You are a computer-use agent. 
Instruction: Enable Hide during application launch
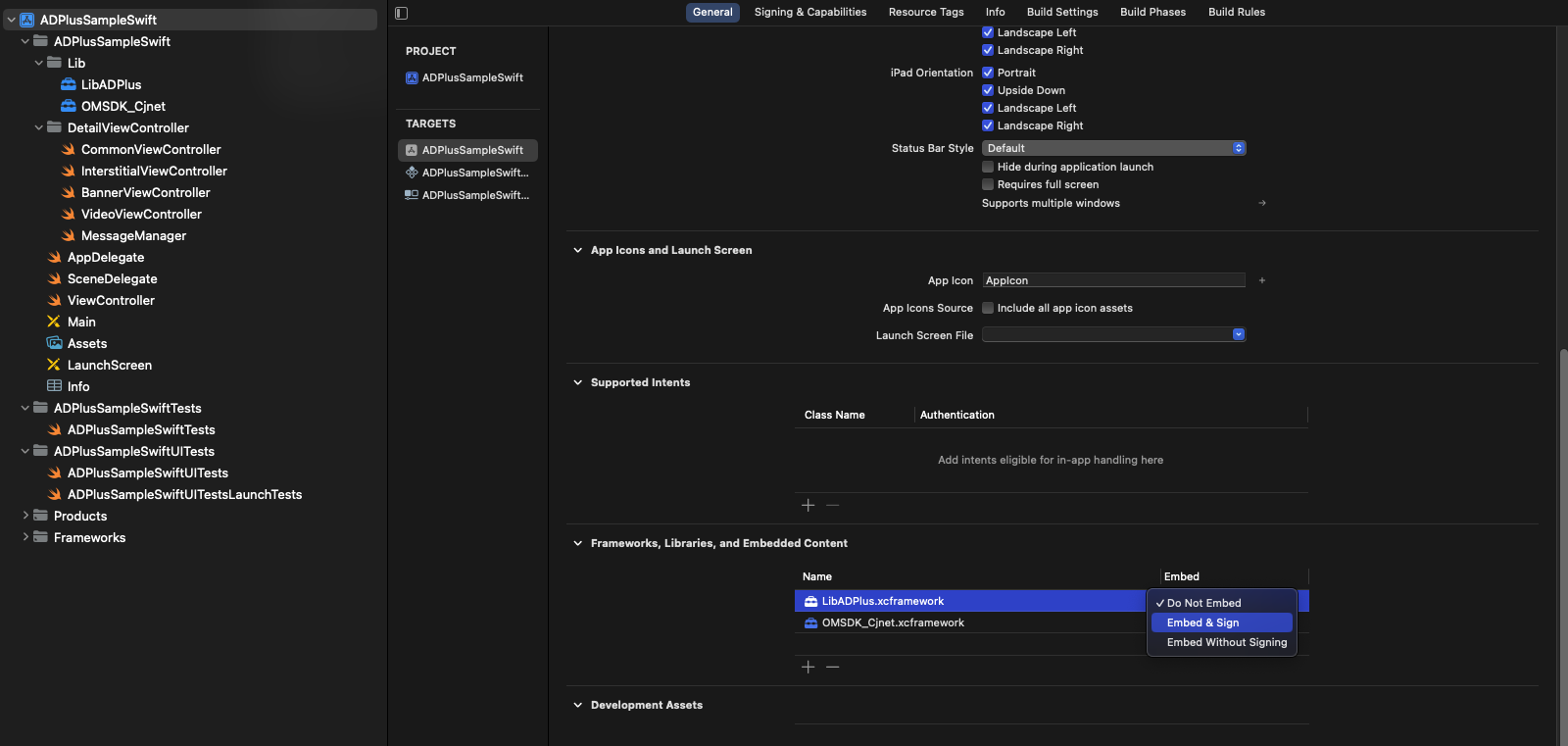(988, 167)
